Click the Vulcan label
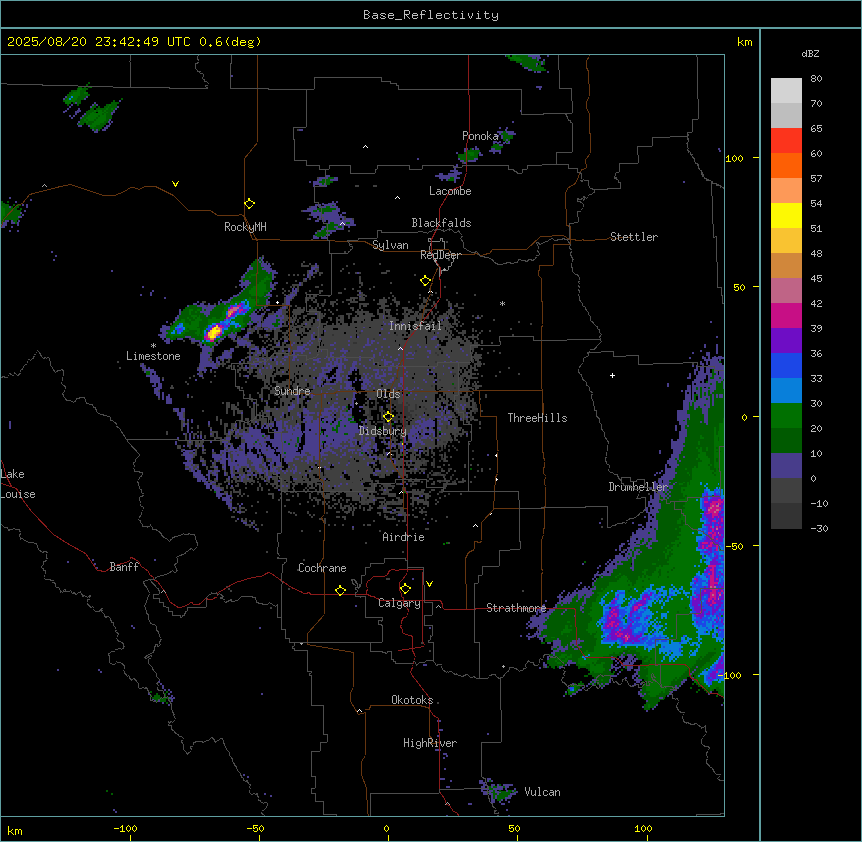The height and width of the screenshot is (842, 862). coord(543,792)
